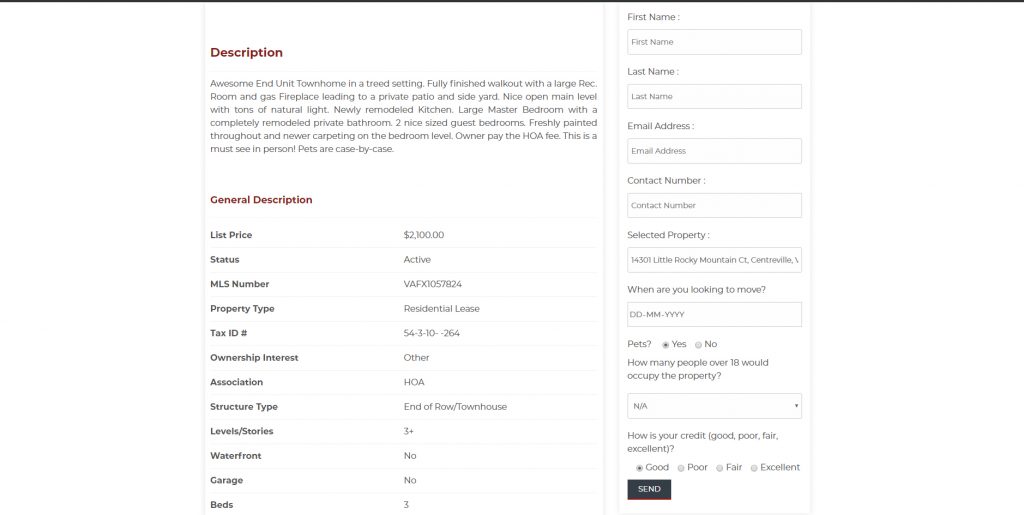This screenshot has width=1024, height=515.
Task: Click the End of Row/Townhouse structure value
Action: (455, 407)
